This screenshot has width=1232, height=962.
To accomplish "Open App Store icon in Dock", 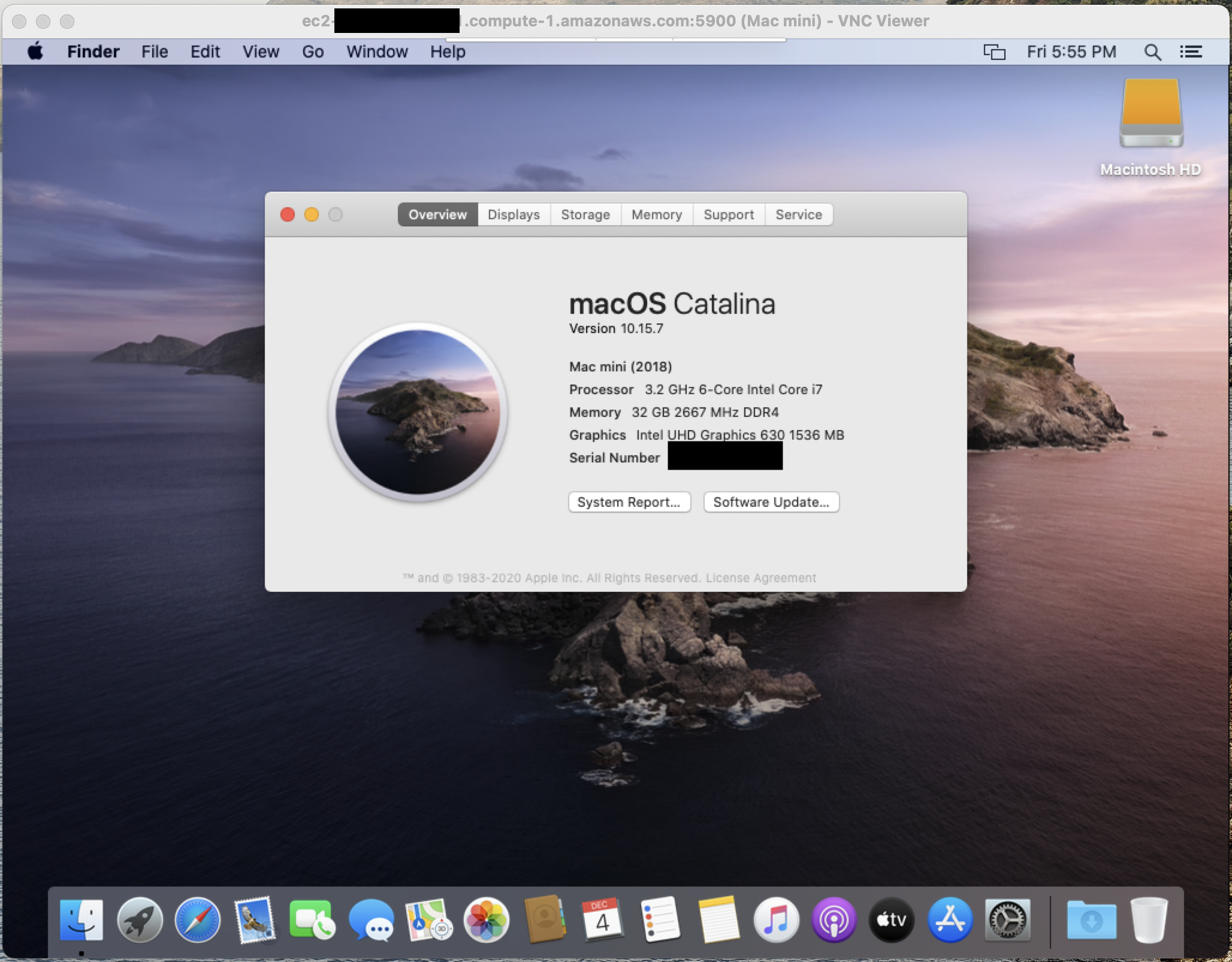I will [x=950, y=920].
